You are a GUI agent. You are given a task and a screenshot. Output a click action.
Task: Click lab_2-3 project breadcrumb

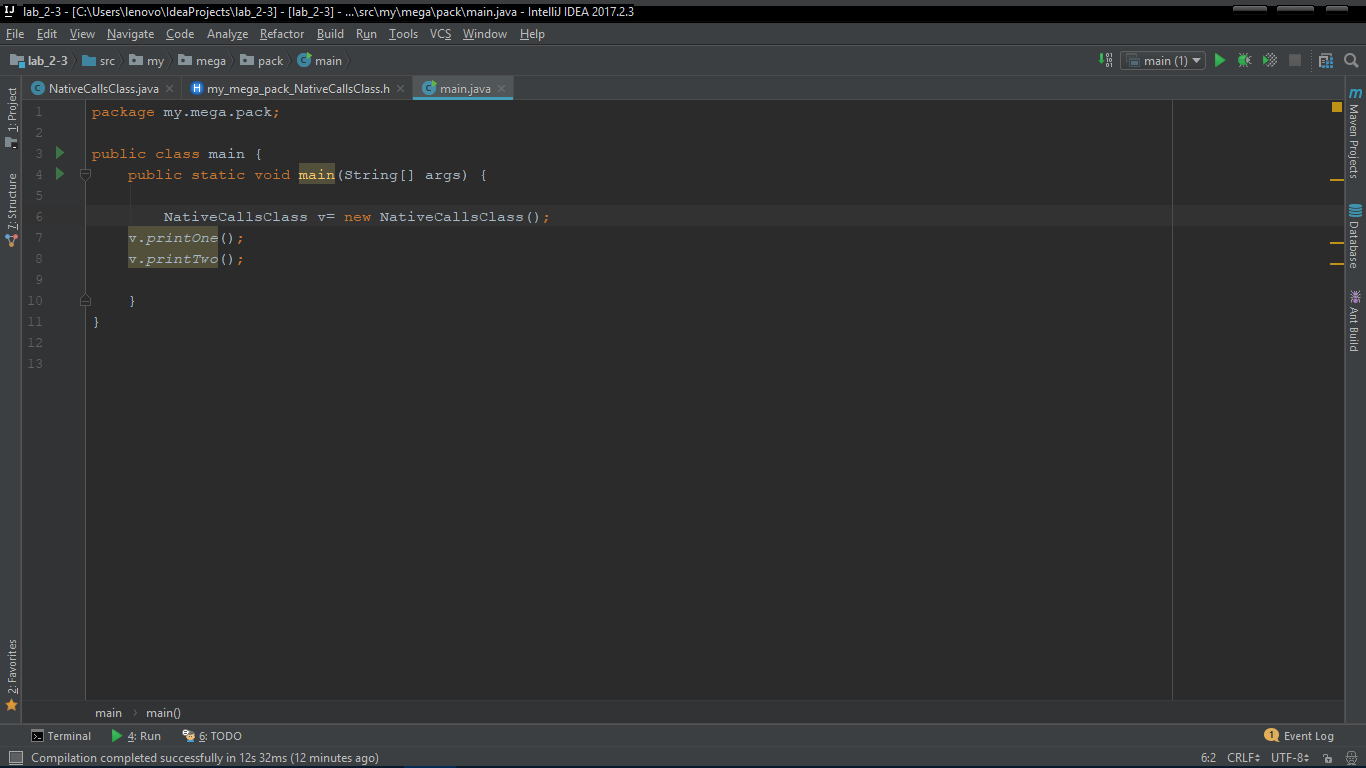pos(39,61)
